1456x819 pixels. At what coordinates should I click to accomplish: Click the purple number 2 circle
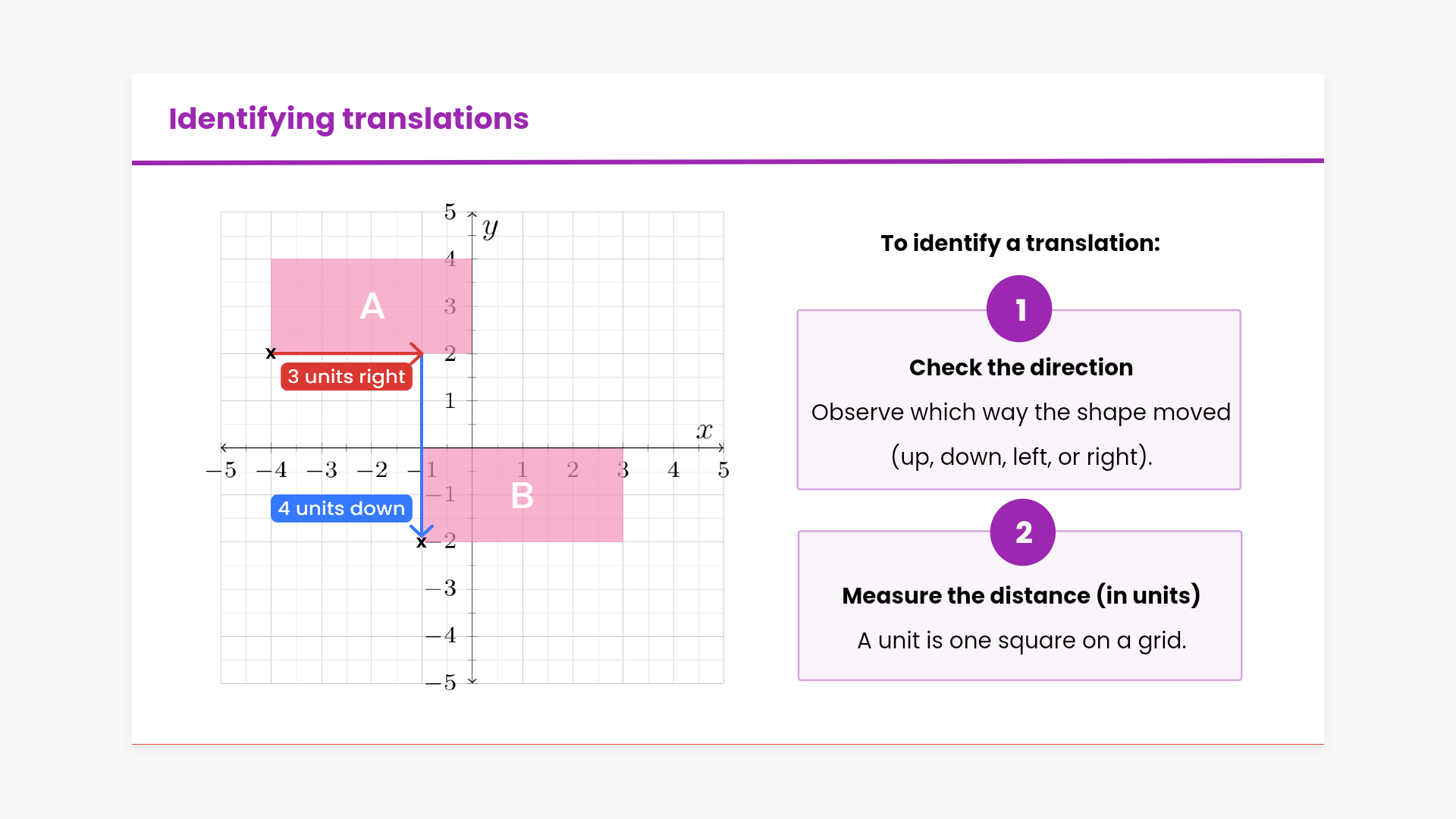tap(1022, 532)
